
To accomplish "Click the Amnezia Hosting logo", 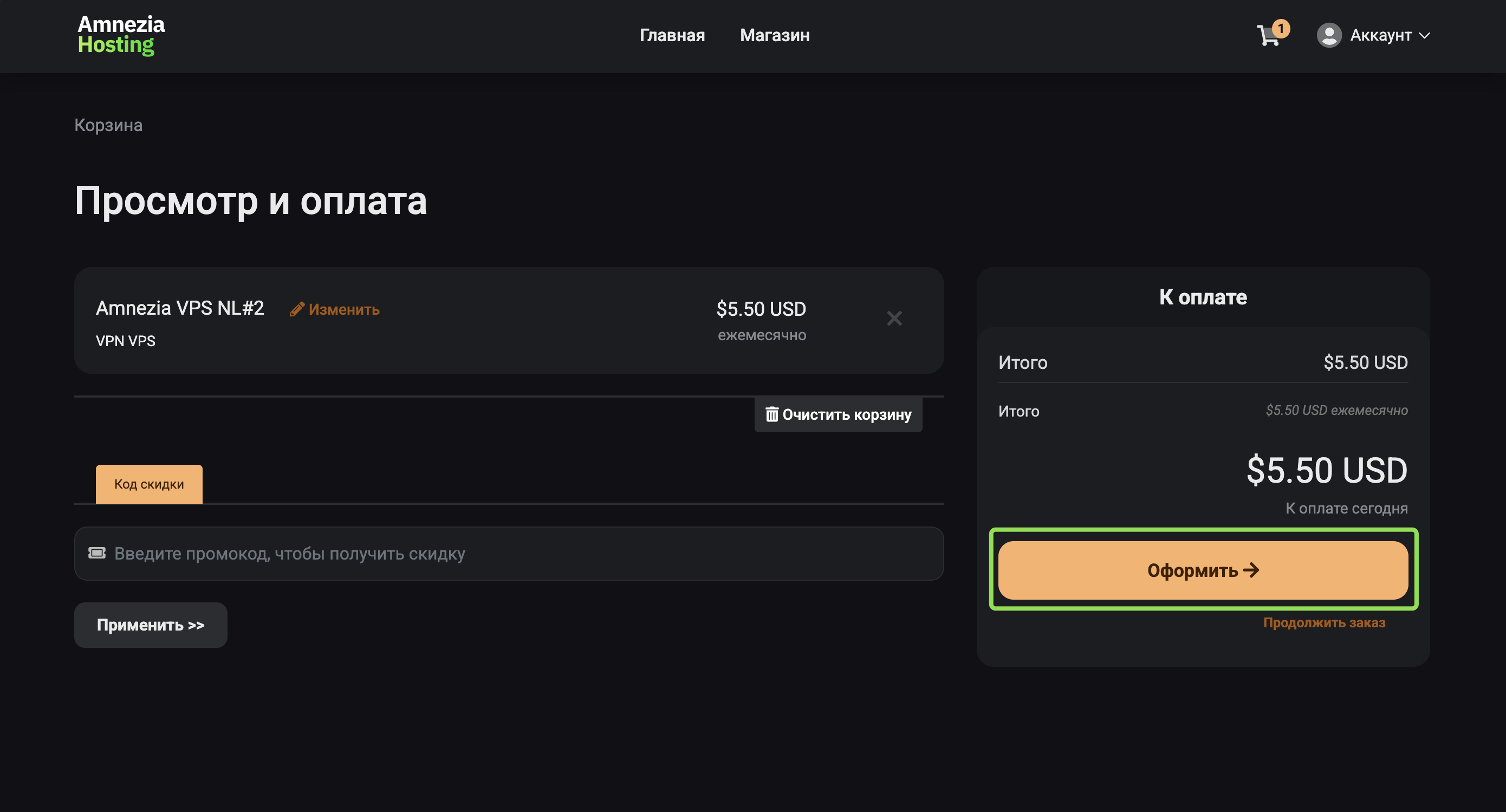I will pyautogui.click(x=121, y=35).
